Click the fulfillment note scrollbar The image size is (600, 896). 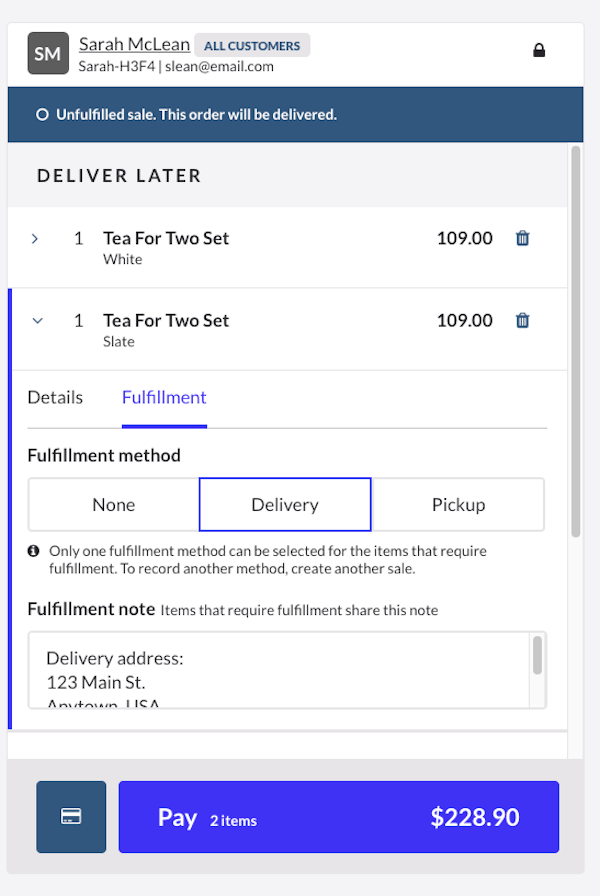point(538,655)
